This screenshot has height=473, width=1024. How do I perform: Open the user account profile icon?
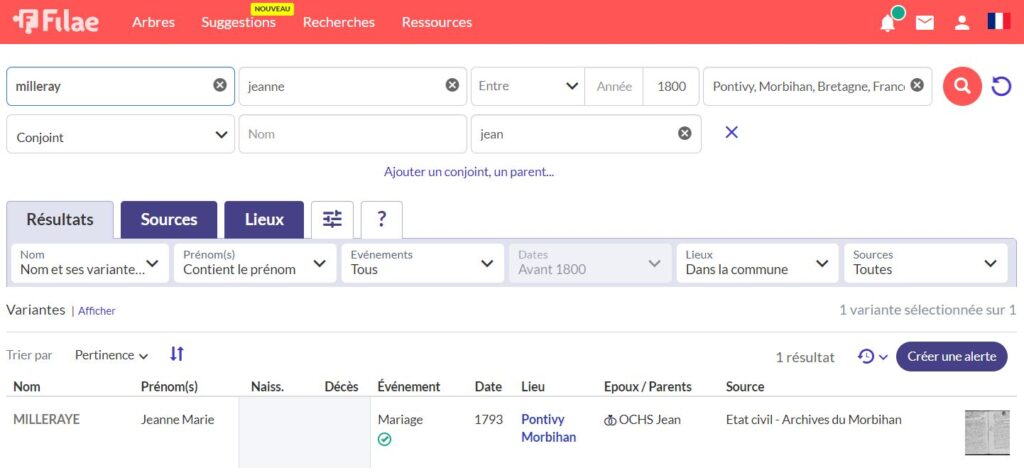[x=961, y=22]
